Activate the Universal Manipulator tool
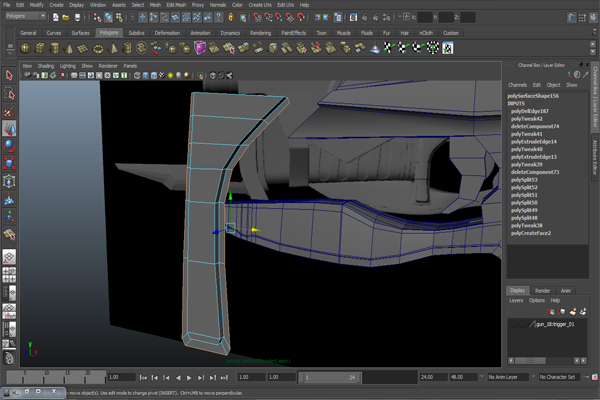Image resolution: width=600 pixels, height=400 pixels. pos(9,181)
